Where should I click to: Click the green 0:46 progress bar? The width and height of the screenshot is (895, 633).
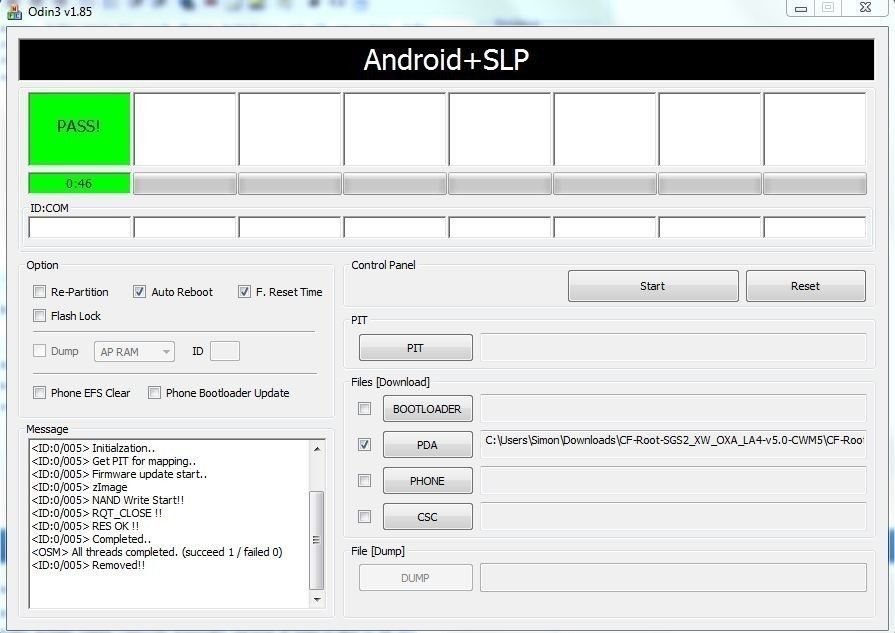(79, 183)
